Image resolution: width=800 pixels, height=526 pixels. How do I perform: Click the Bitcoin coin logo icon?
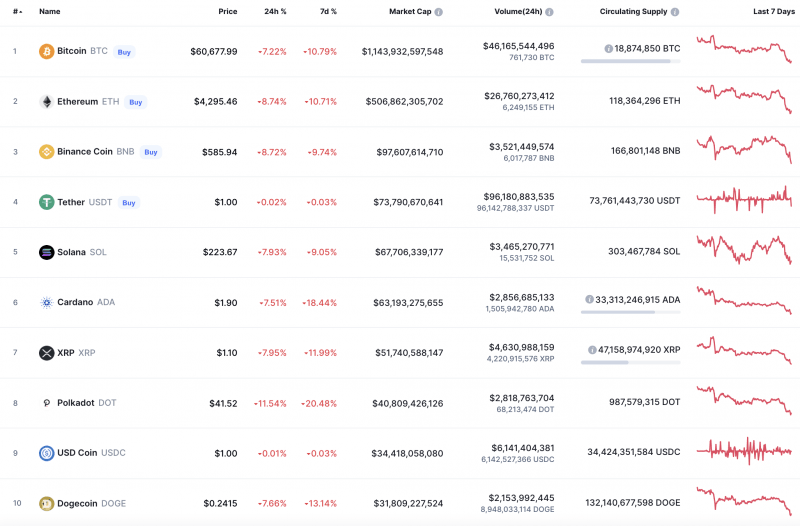[46, 51]
